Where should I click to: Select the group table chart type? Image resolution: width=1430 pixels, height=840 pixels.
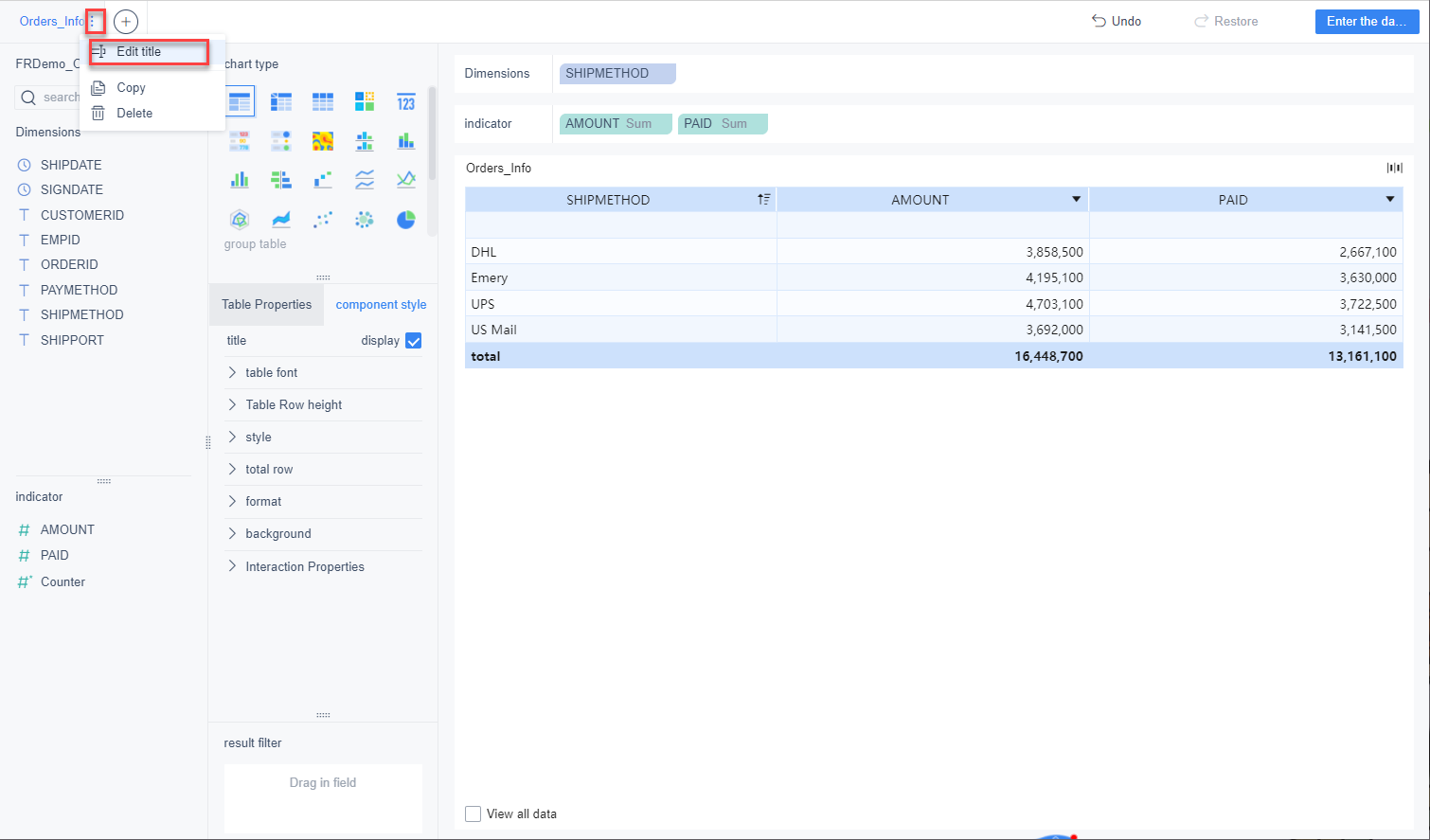[x=240, y=101]
